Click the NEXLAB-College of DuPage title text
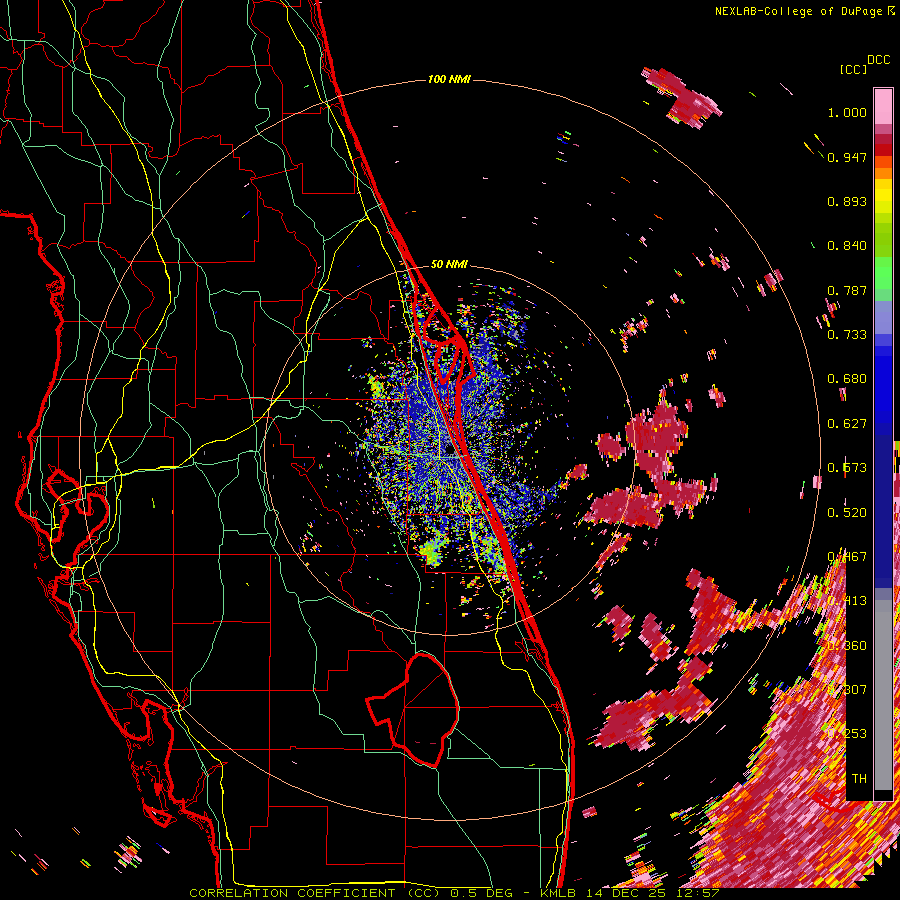This screenshot has width=900, height=900. [798, 11]
